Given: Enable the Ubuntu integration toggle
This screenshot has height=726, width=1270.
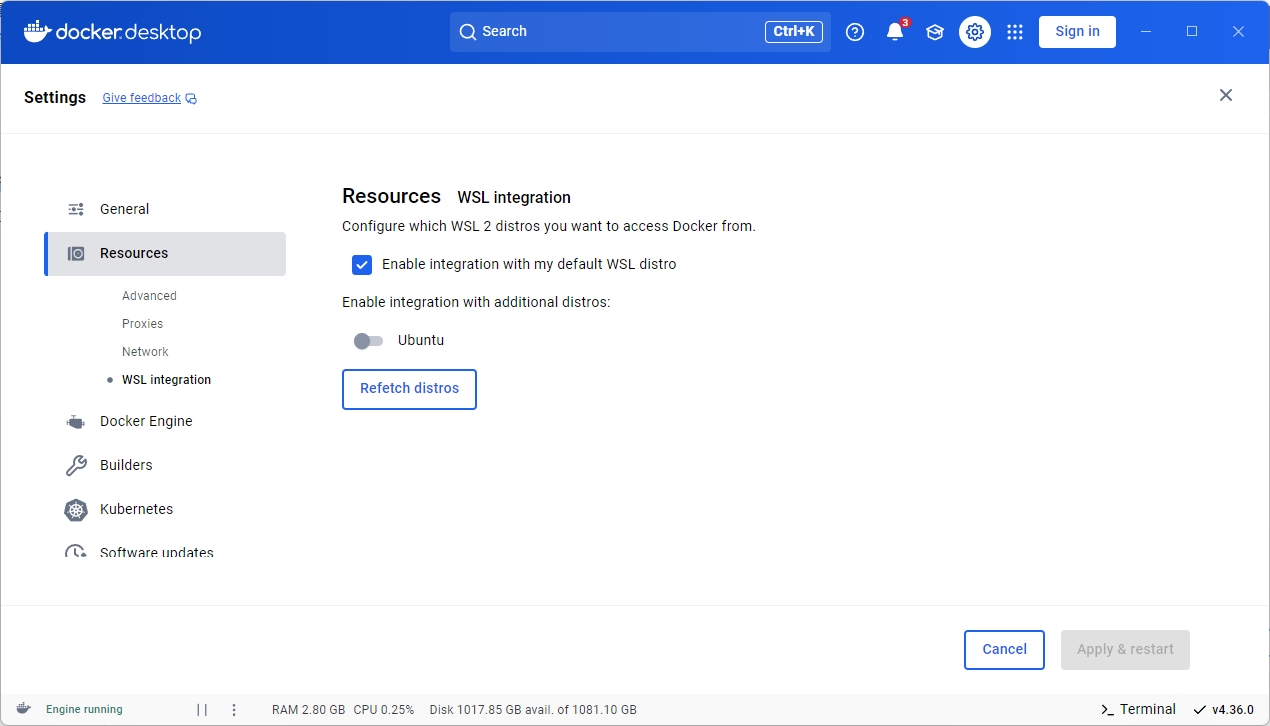Looking at the screenshot, I should (x=368, y=341).
